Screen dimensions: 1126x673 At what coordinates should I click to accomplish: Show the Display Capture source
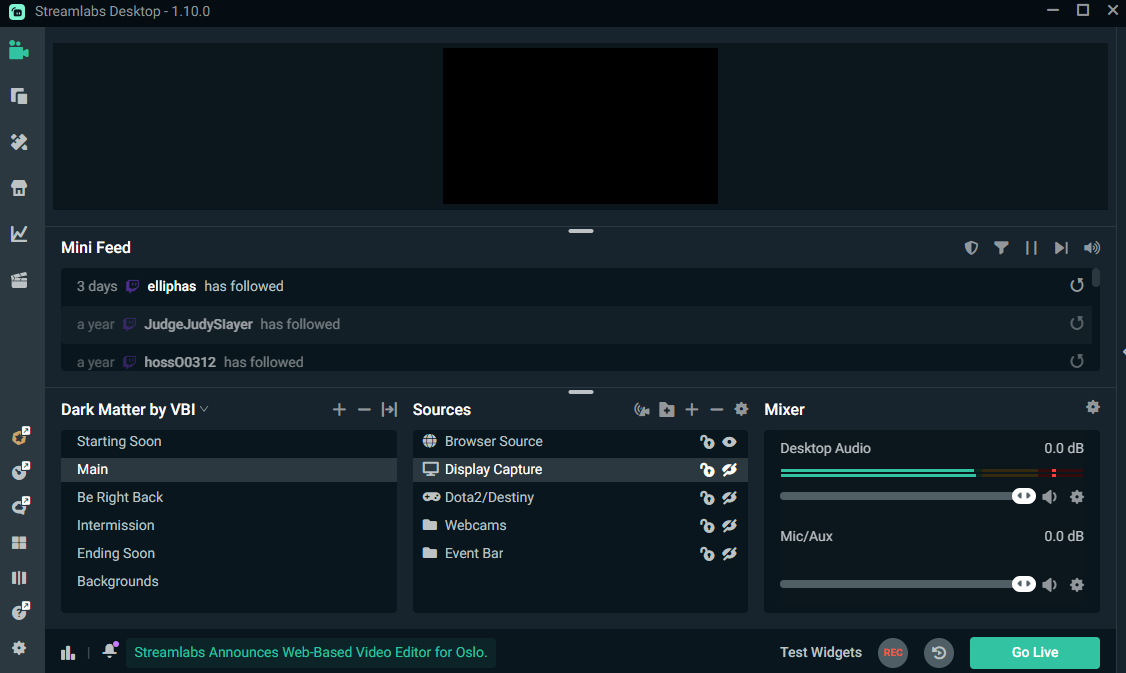(x=730, y=470)
